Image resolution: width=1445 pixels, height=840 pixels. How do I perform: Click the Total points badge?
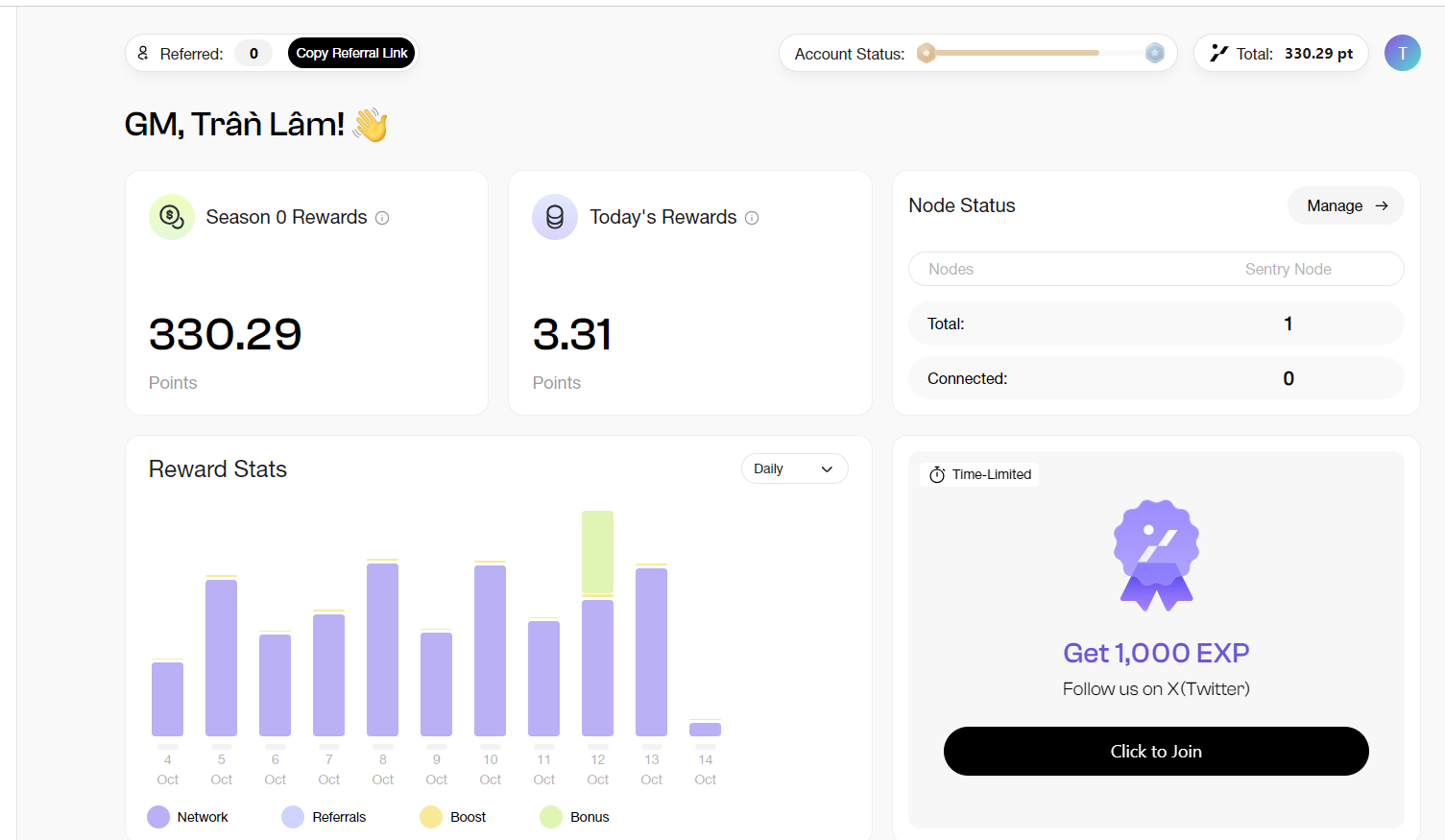[1281, 54]
